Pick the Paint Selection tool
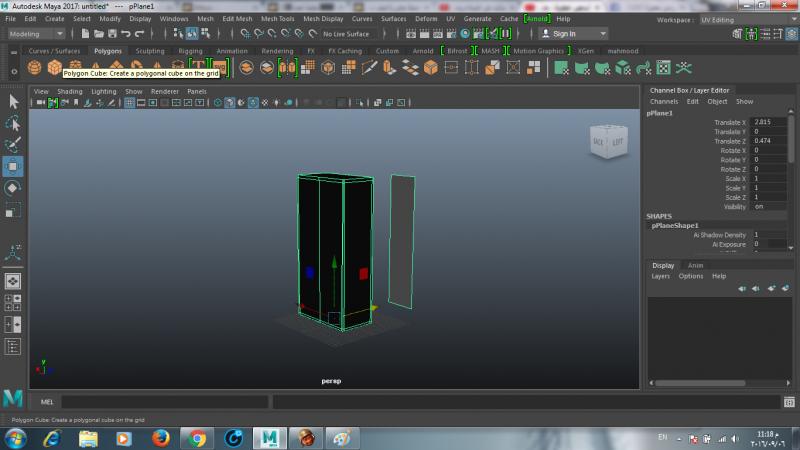This screenshot has width=800, height=450. [x=13, y=145]
